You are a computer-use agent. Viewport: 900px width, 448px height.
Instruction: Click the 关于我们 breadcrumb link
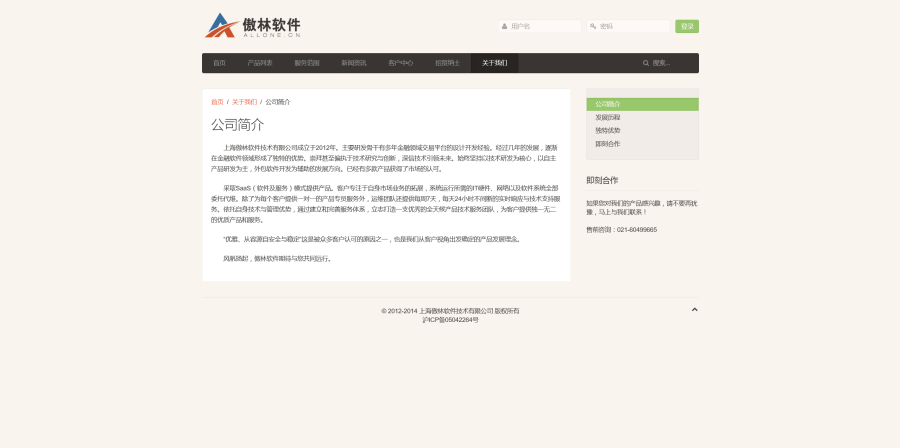pyautogui.click(x=245, y=102)
